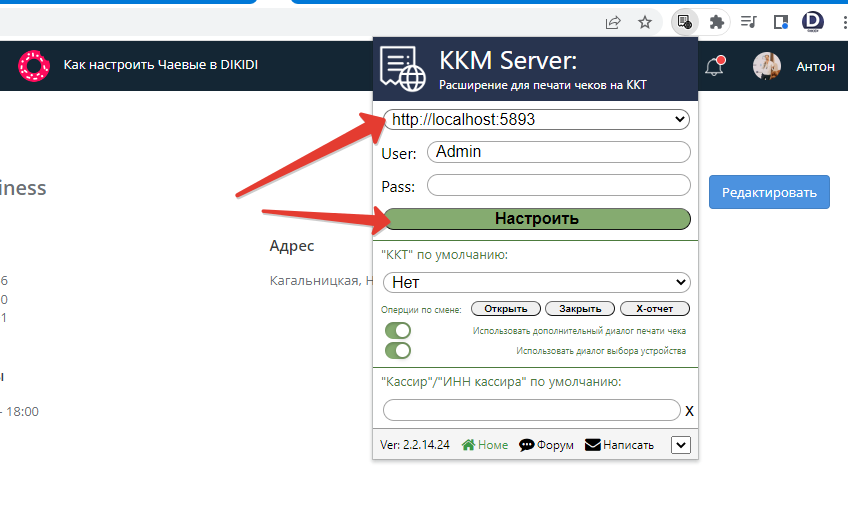The height and width of the screenshot is (518, 848).
Task: Click Антон's profile photo
Action: tap(766, 66)
